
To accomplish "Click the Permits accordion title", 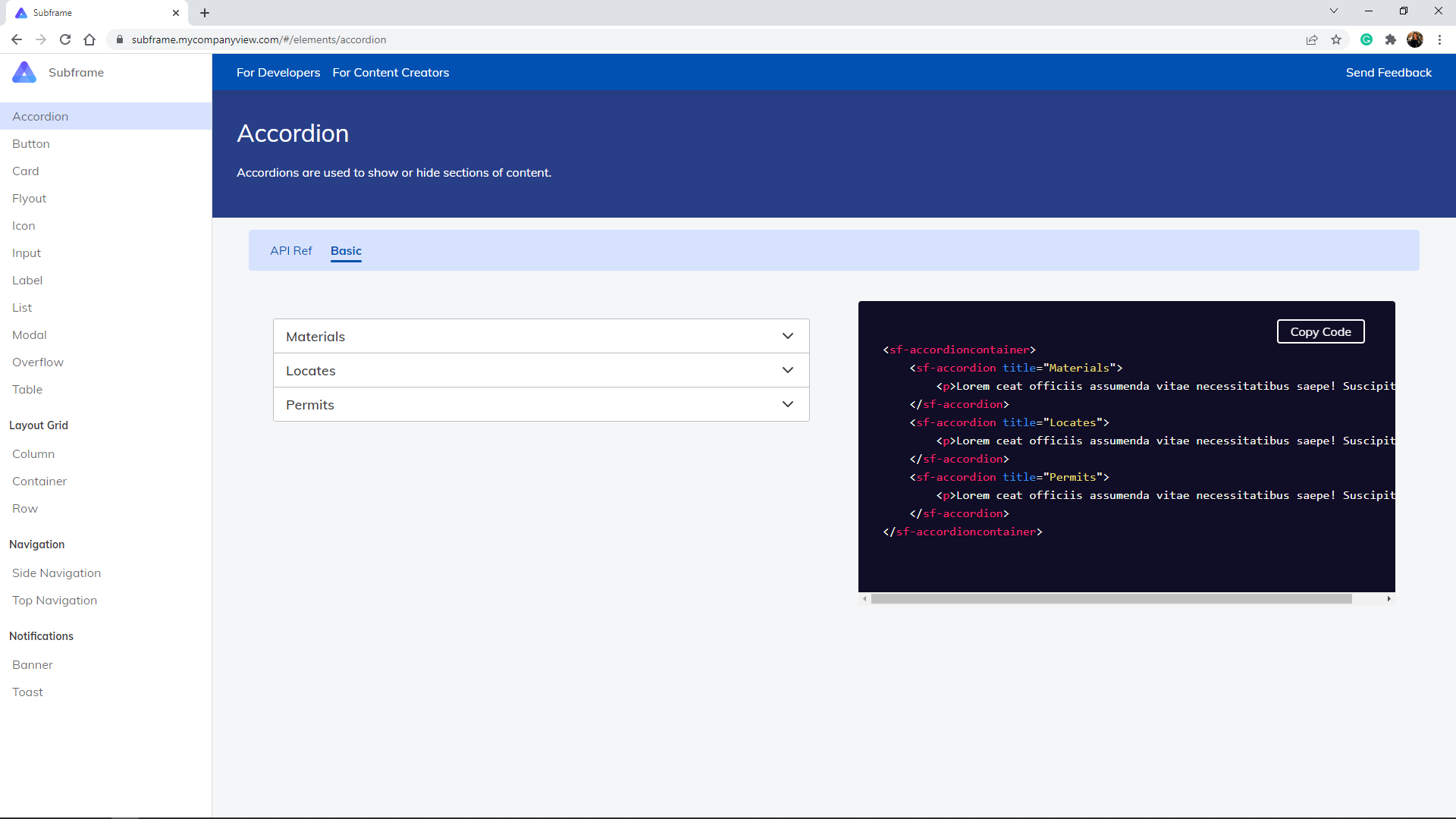I will [310, 405].
